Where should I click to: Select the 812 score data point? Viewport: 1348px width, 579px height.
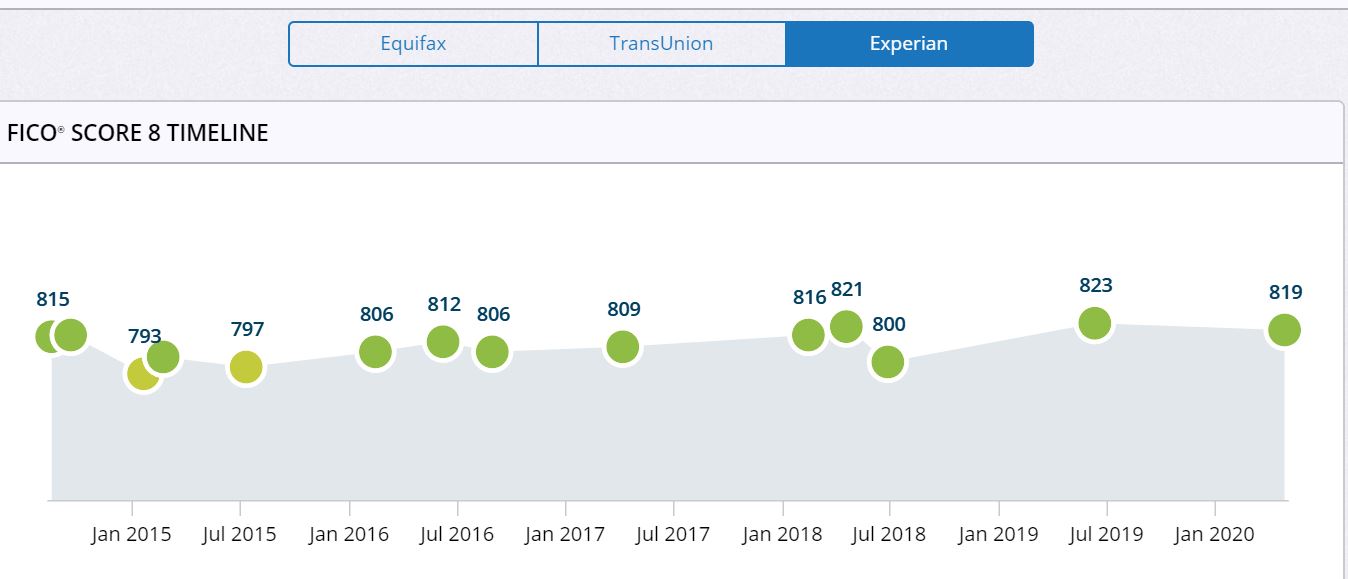point(443,342)
